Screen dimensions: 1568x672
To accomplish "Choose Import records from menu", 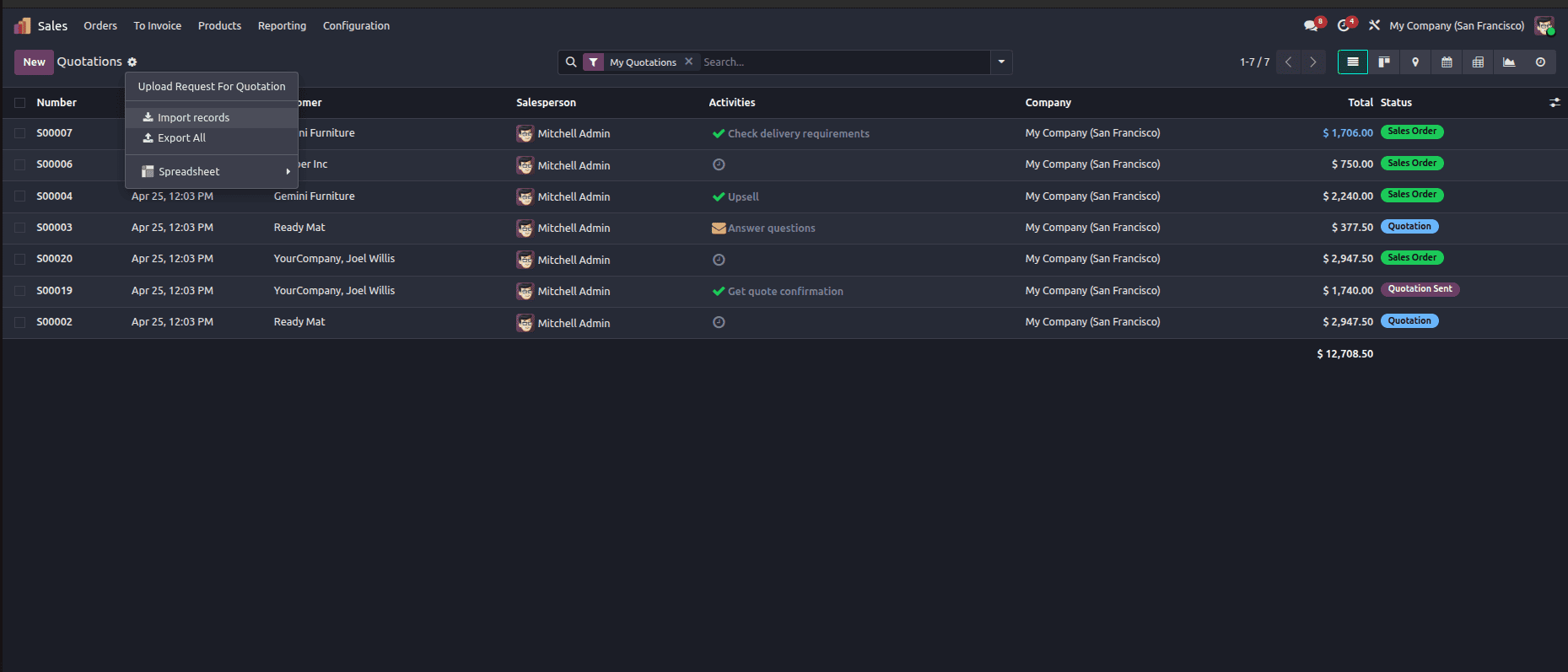I will (x=212, y=118).
